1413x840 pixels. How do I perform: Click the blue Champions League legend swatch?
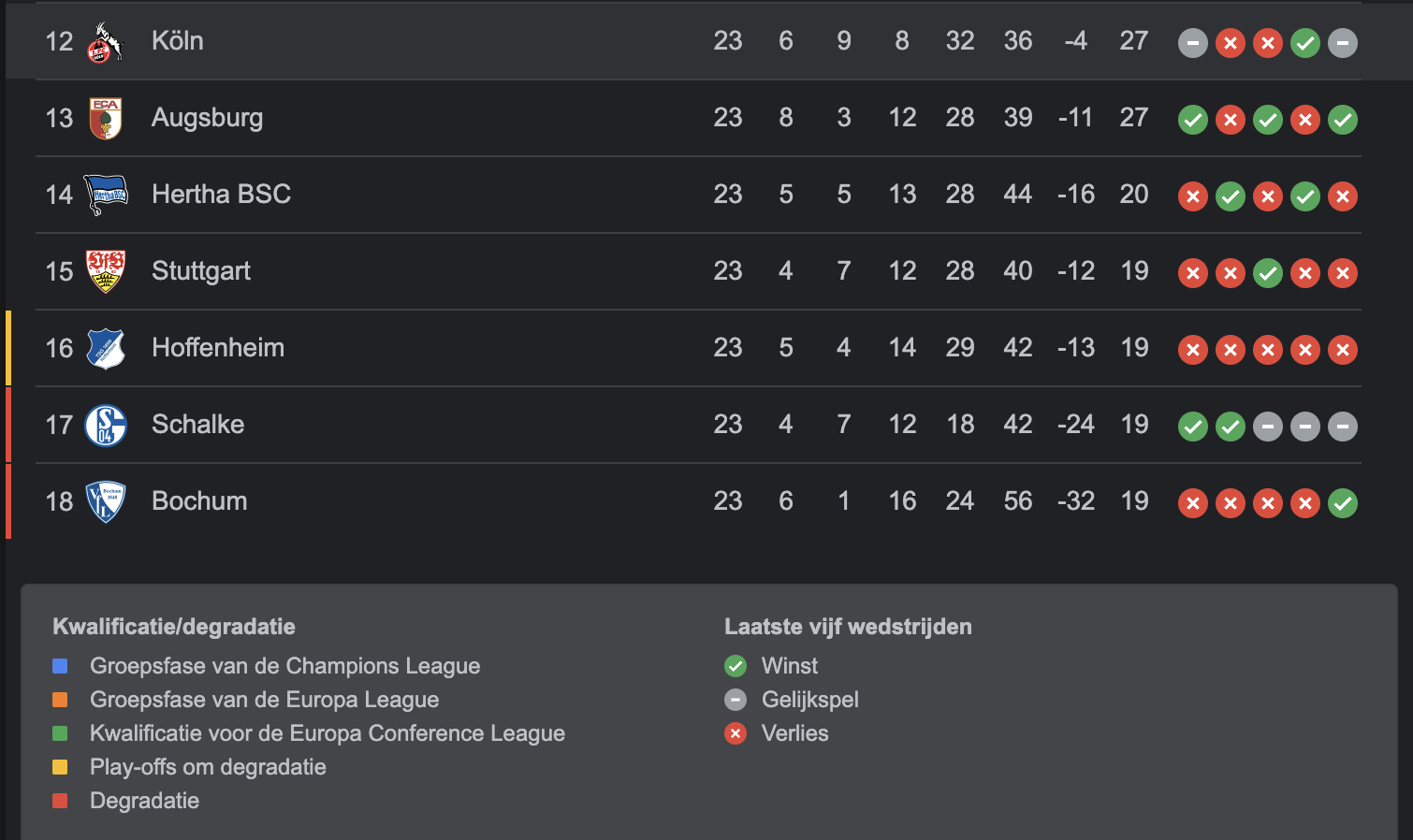coord(60,666)
